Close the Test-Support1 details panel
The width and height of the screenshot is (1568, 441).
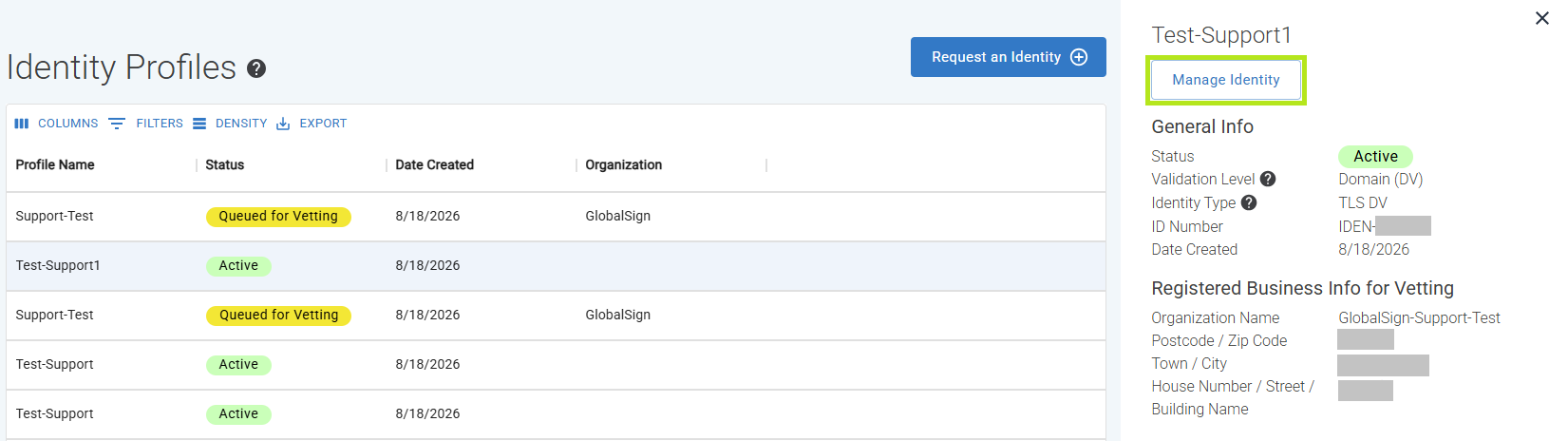(1542, 18)
